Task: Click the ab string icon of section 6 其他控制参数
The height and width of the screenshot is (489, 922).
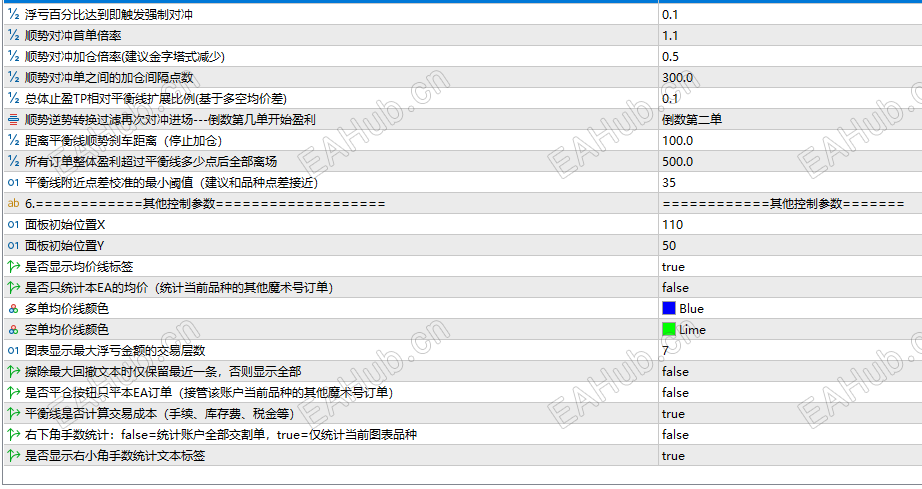Action: [14, 204]
